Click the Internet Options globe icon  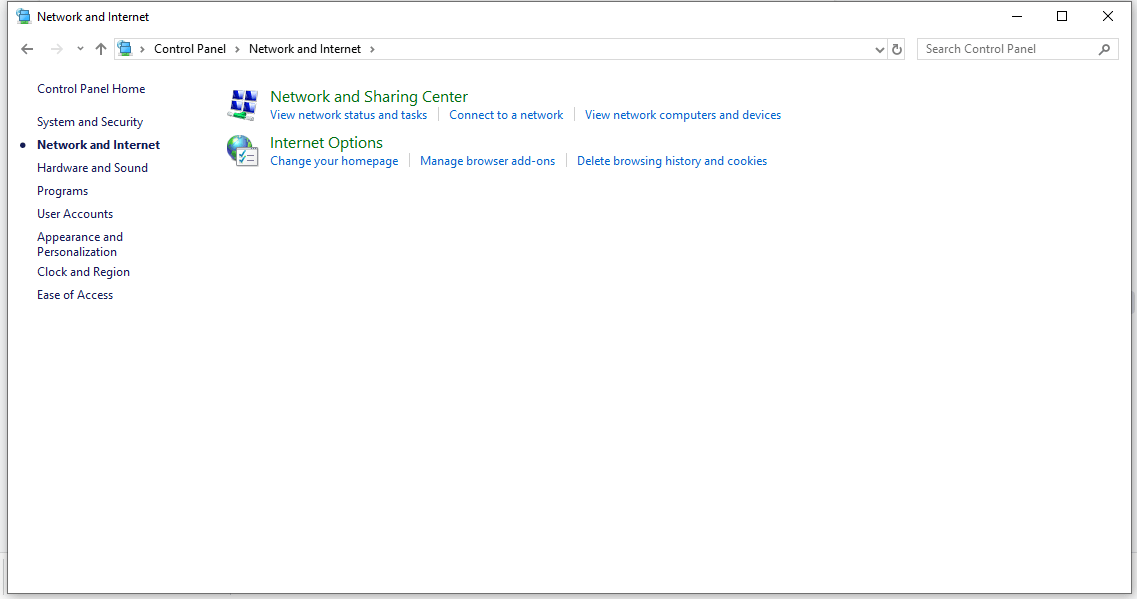coord(243,150)
